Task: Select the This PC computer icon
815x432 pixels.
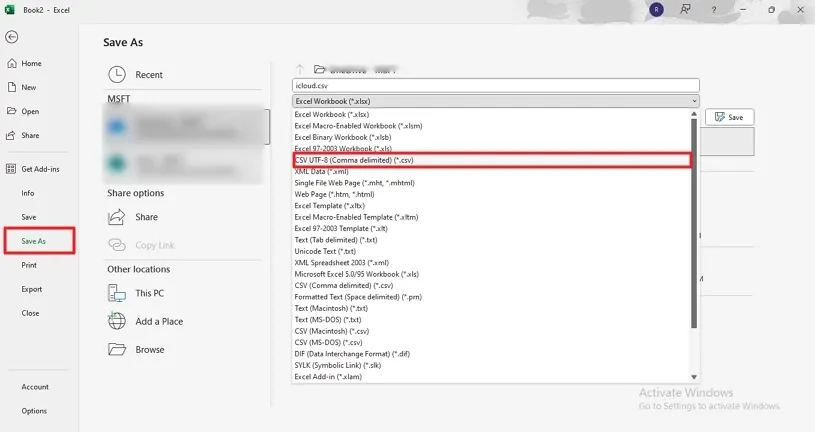Action: point(116,293)
